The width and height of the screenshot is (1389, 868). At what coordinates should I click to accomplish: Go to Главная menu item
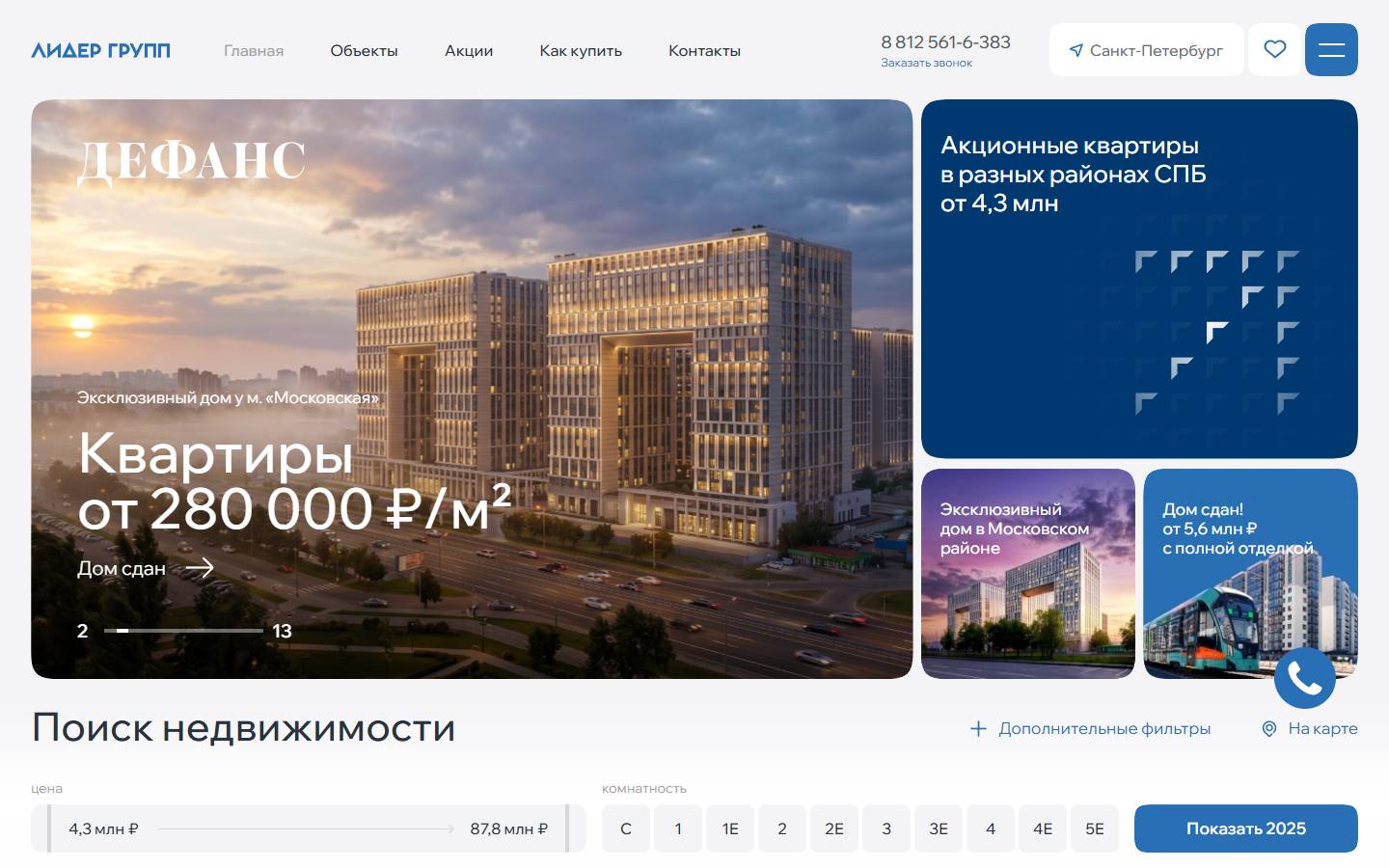coord(254,50)
